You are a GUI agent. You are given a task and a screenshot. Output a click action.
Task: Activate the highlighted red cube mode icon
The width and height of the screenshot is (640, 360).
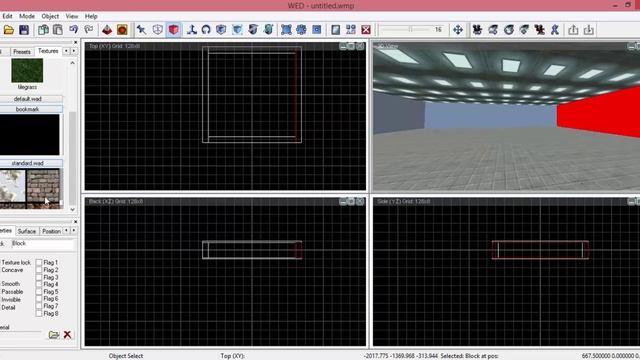174,30
